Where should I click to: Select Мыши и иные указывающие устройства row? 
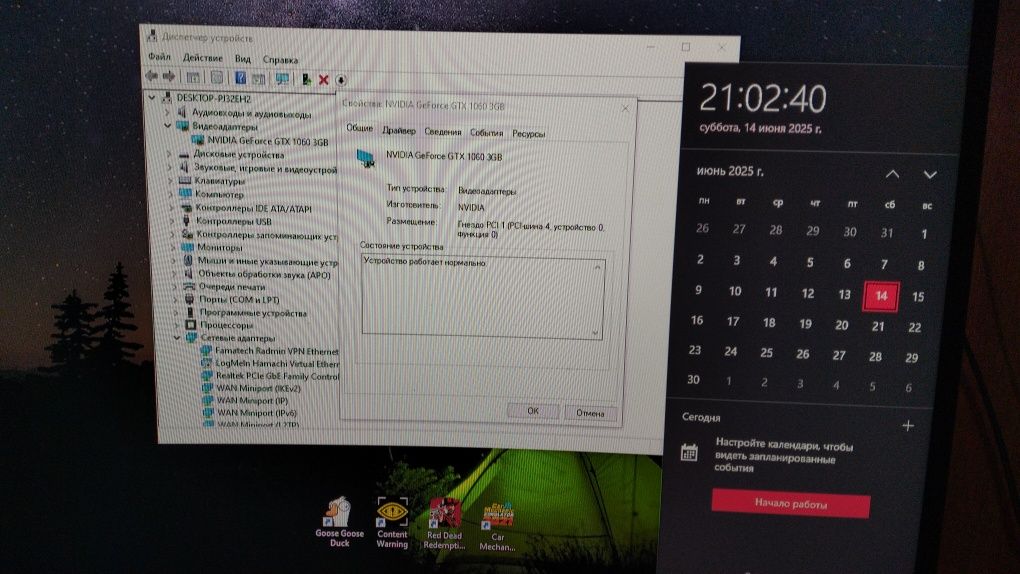coord(268,261)
